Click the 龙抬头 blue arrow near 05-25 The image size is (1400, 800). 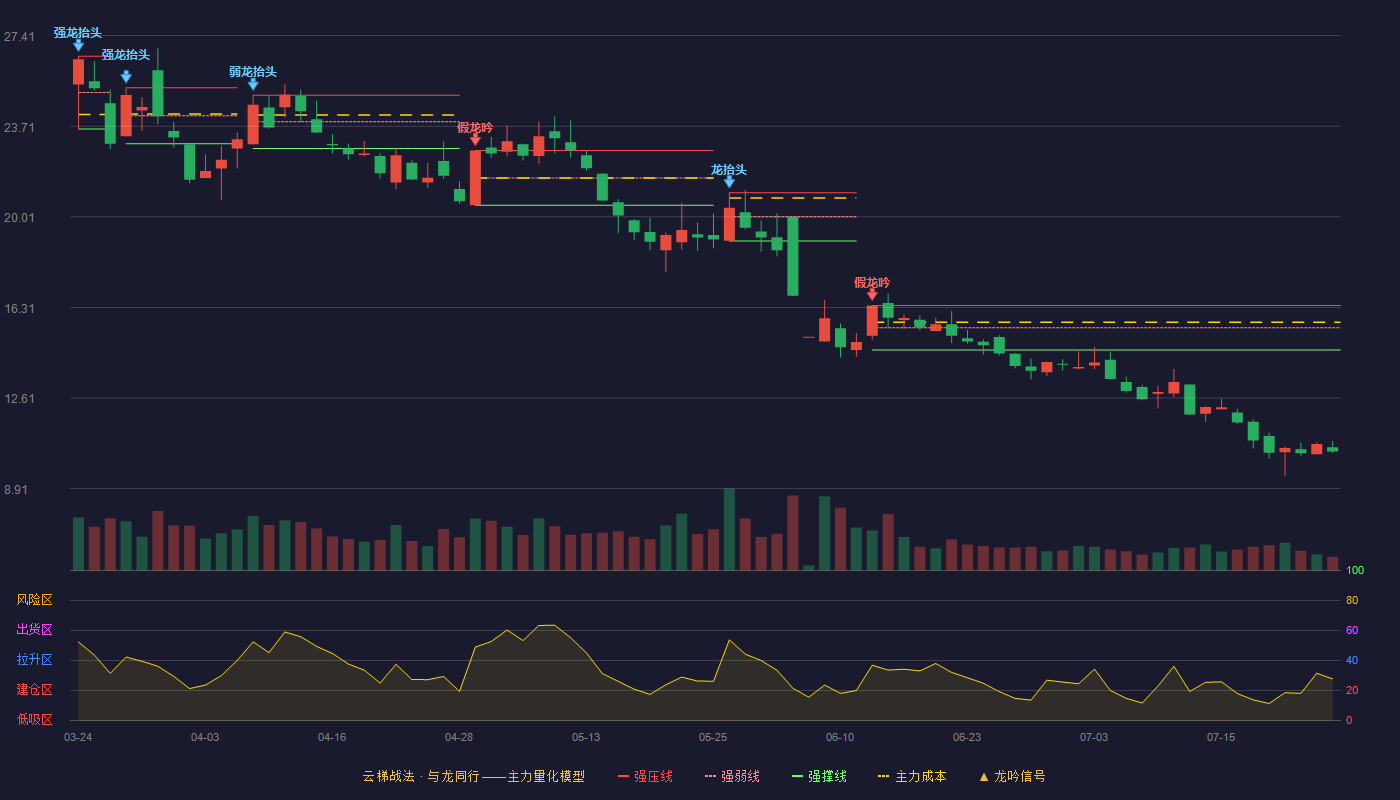click(x=729, y=182)
